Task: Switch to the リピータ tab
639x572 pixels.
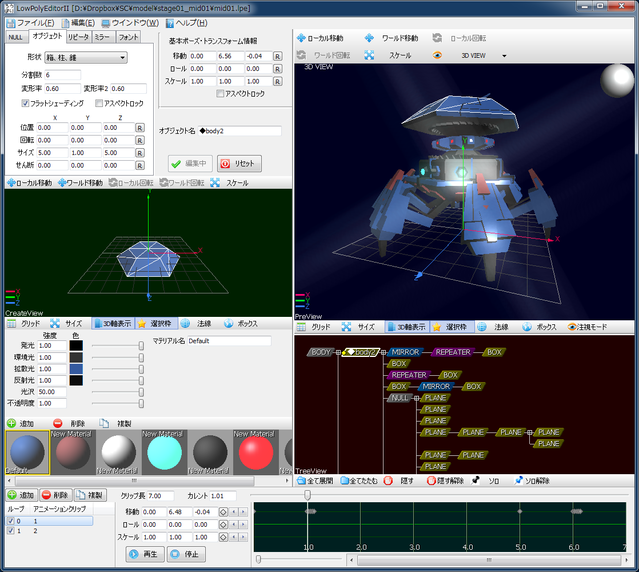Action: click(x=78, y=37)
